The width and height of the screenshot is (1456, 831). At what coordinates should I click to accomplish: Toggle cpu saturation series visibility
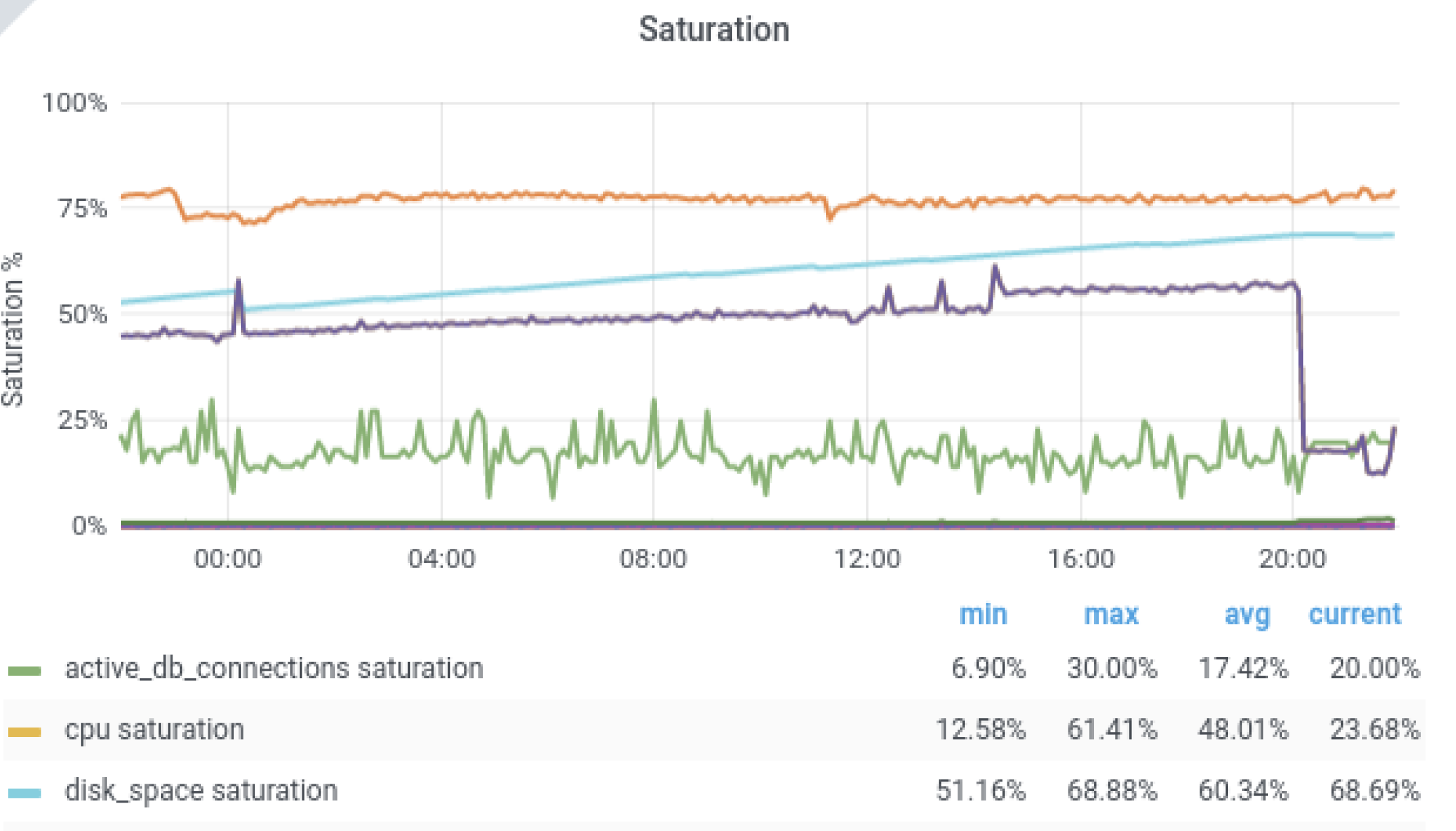[154, 729]
